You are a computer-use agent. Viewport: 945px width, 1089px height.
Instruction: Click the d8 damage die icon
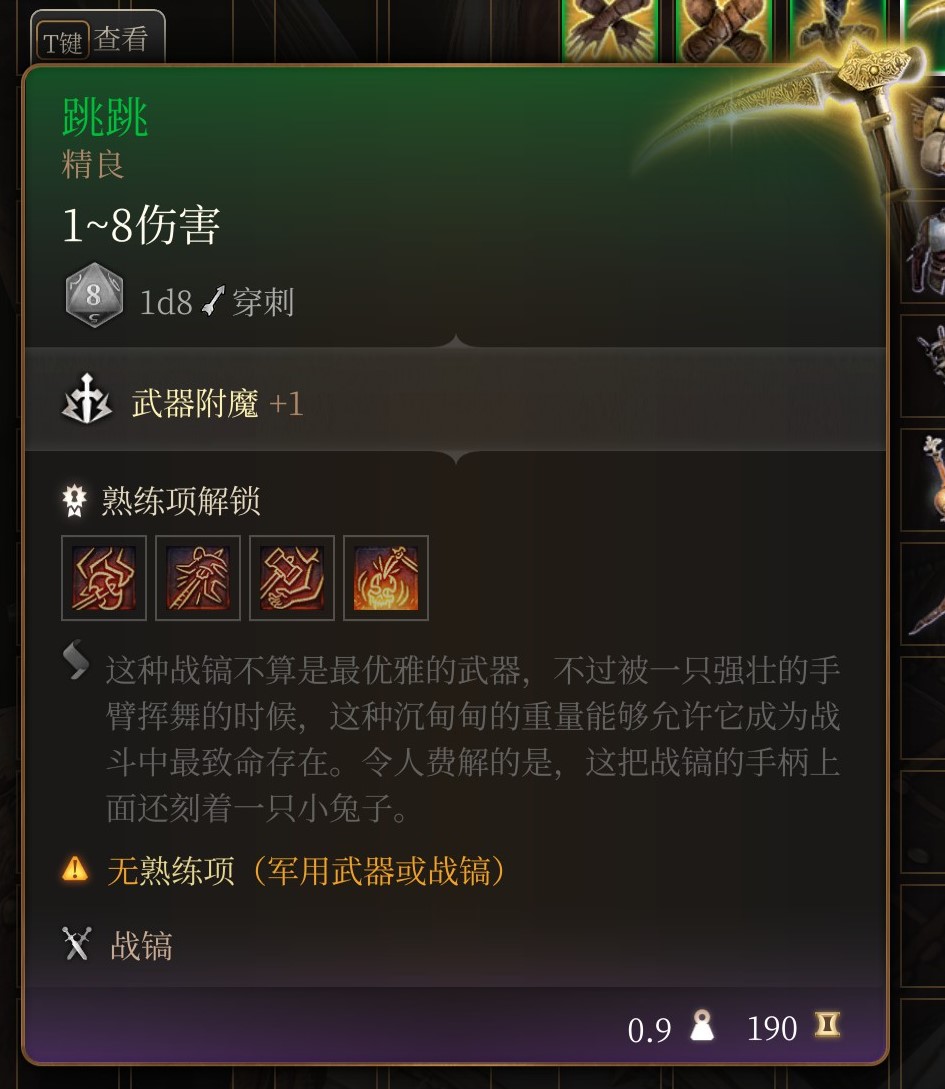[94, 295]
